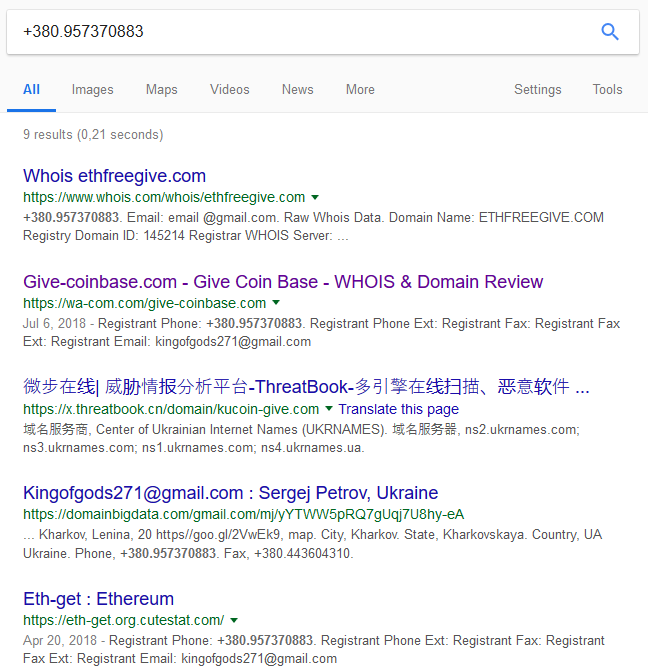Expand the More search options menu
The image size is (648, 672).
tap(360, 90)
